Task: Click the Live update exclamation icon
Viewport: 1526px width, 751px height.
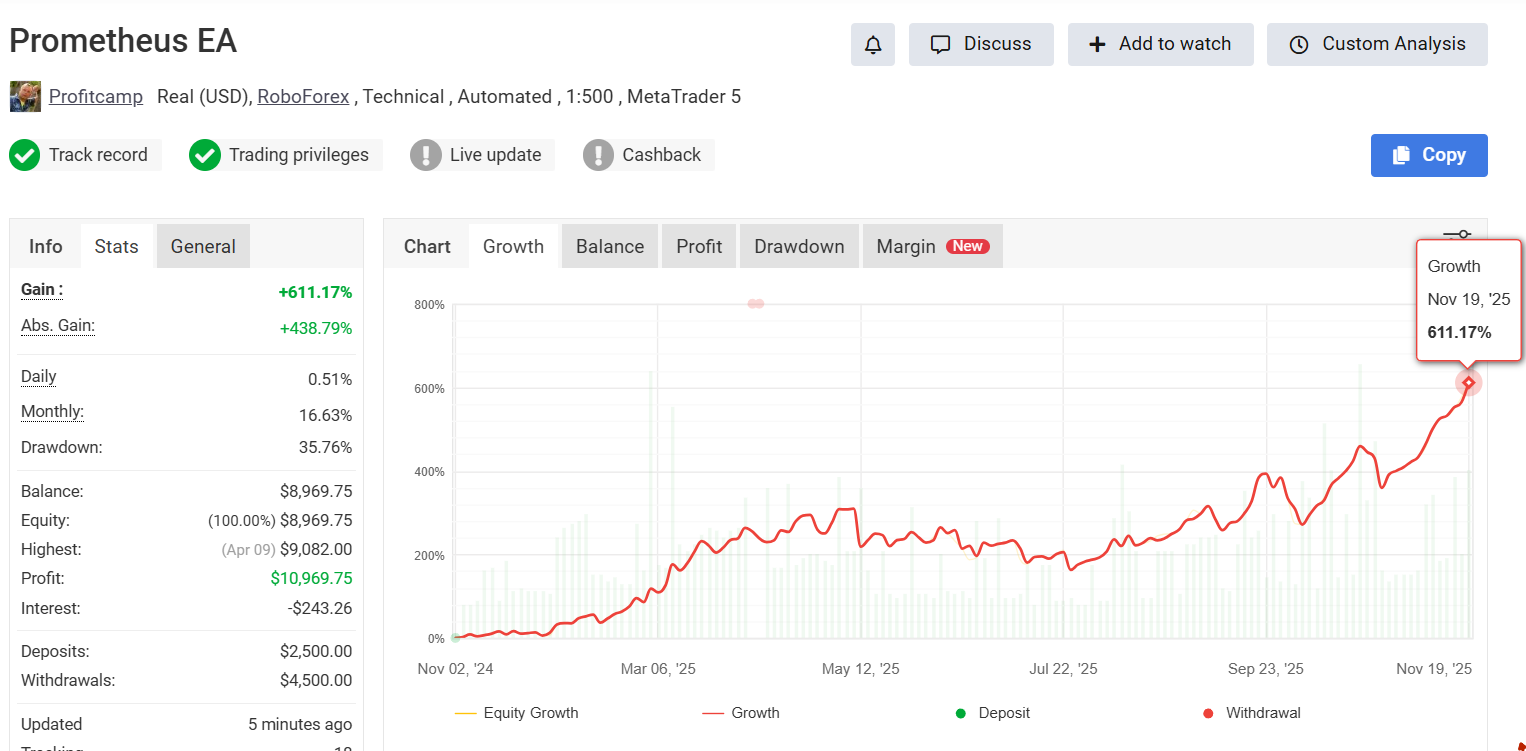Action: (426, 155)
